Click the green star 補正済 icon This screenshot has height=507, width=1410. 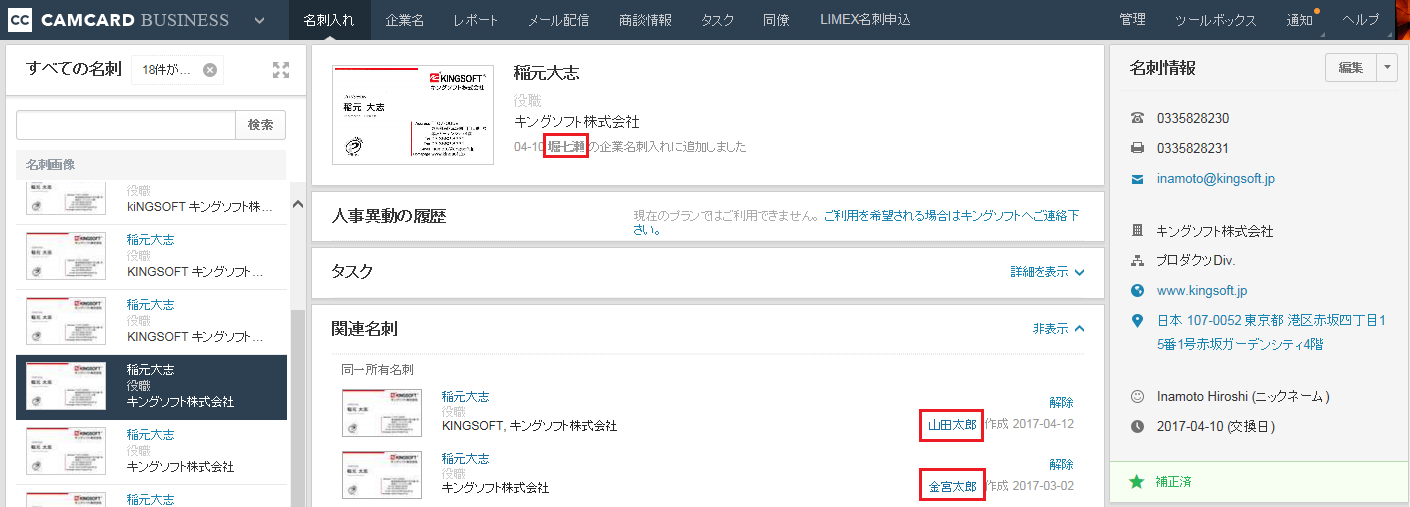pyautogui.click(x=1136, y=482)
